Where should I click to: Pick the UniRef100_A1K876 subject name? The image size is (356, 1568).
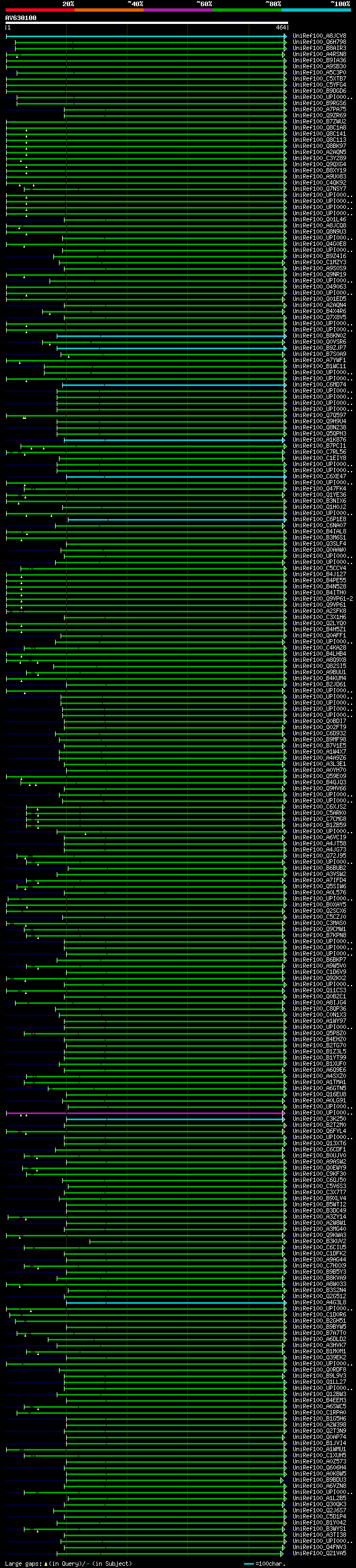[319, 439]
